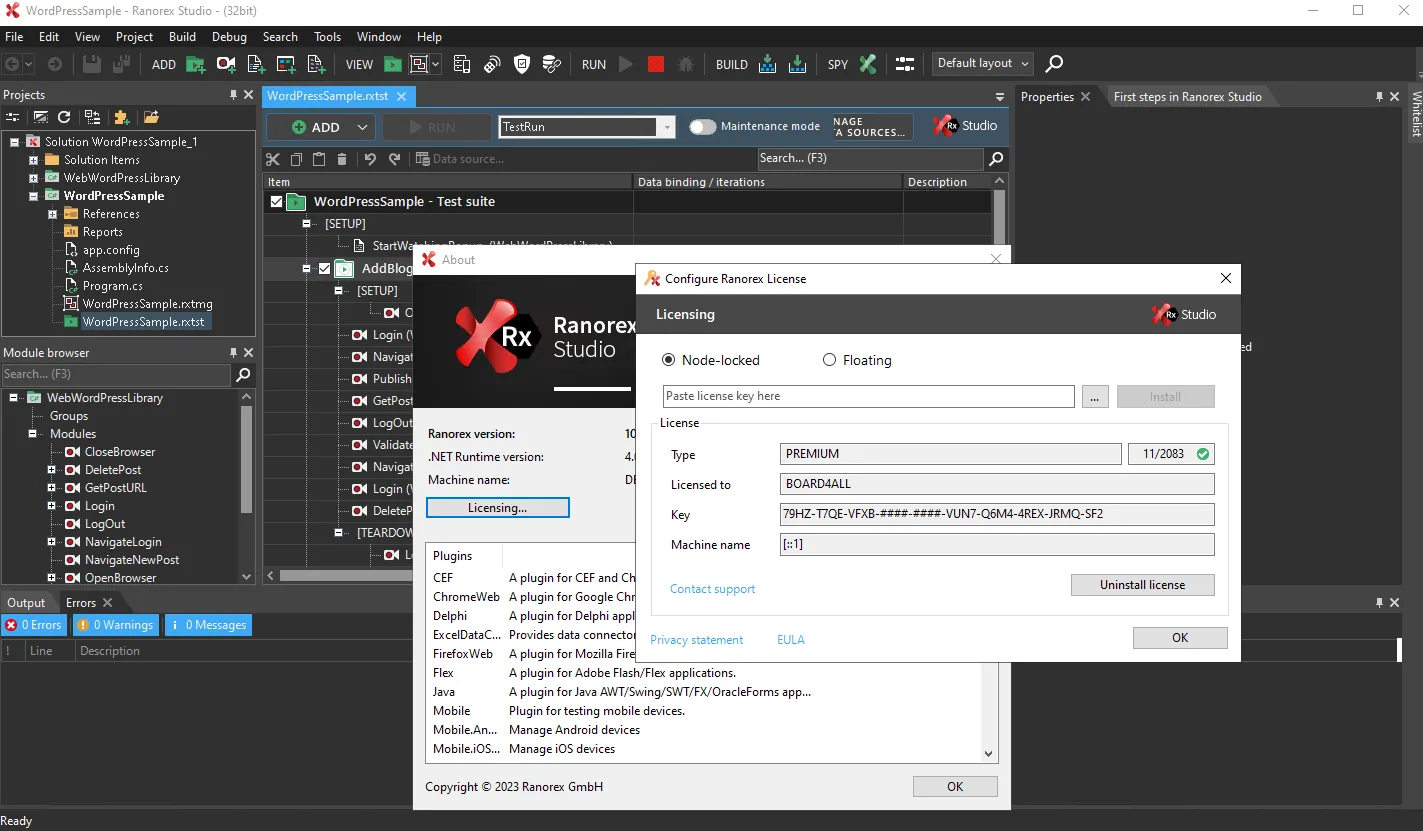This screenshot has width=1423, height=831.
Task: Pin the Module browser panel
Action: [x=234, y=353]
